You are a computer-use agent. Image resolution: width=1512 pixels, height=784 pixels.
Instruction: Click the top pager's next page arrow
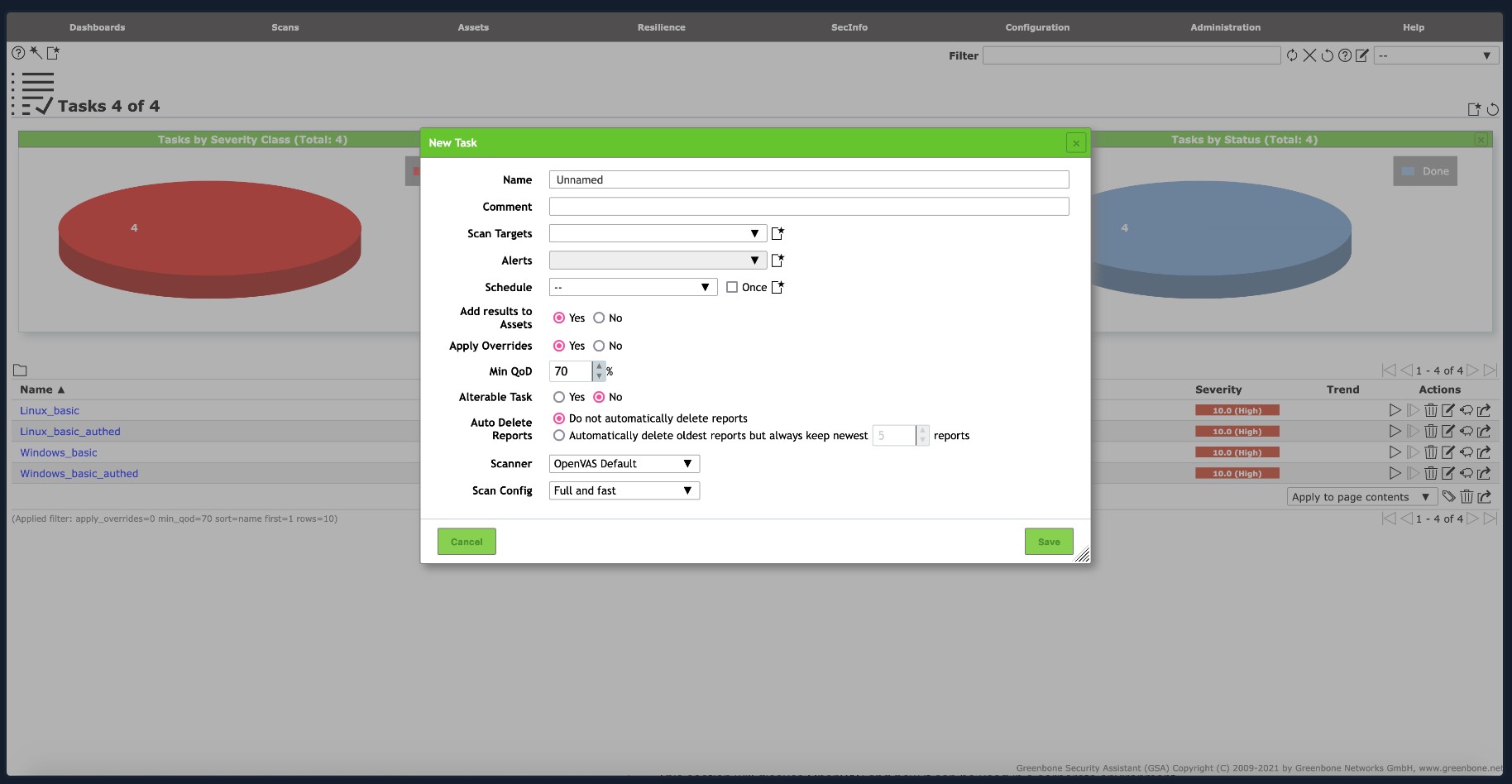1473,370
